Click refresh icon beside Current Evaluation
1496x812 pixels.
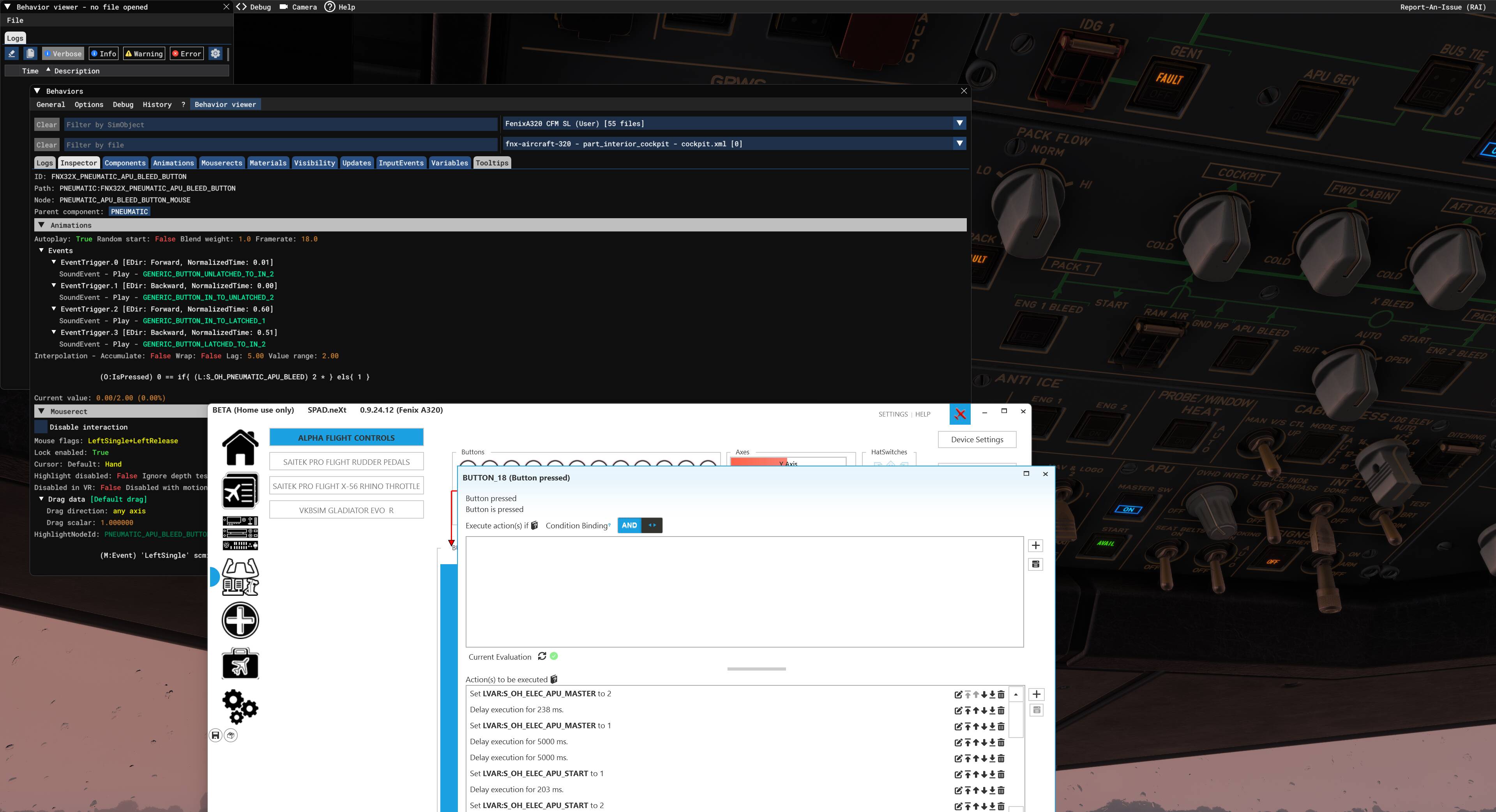coord(542,656)
